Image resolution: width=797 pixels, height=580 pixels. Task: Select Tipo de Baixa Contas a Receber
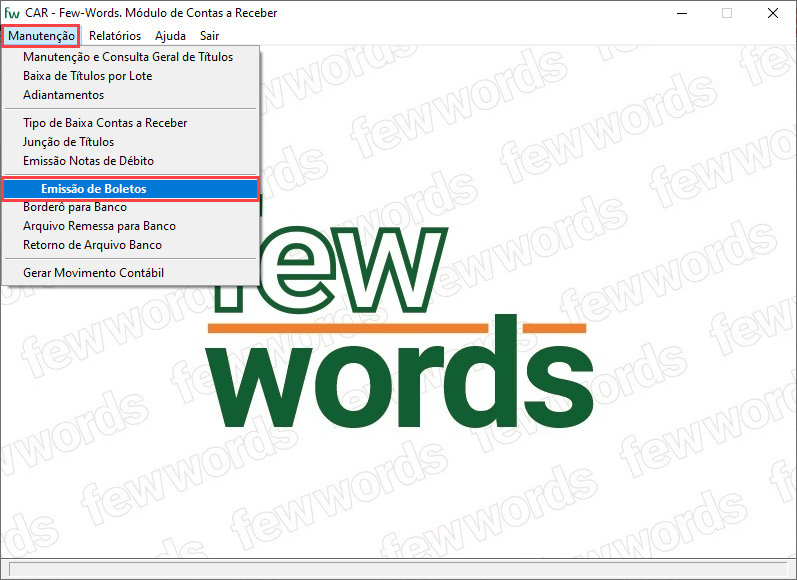coord(131,123)
